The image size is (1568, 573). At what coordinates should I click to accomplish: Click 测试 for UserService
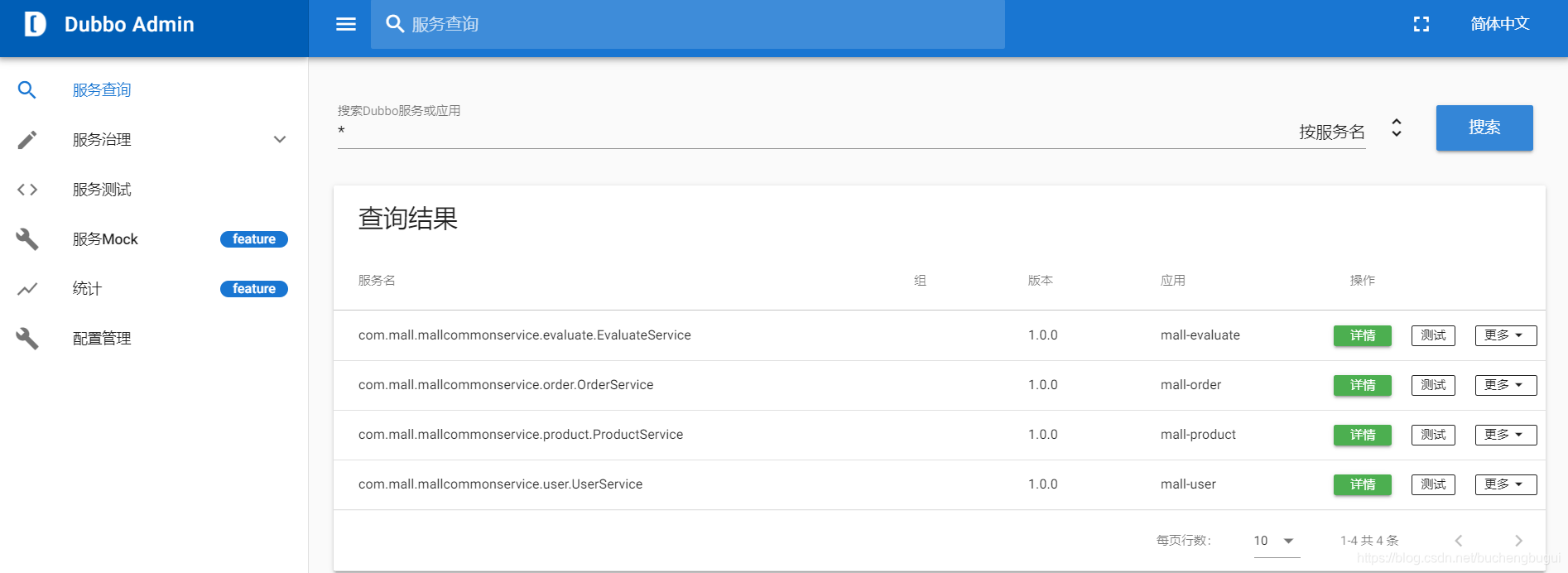tap(1433, 484)
